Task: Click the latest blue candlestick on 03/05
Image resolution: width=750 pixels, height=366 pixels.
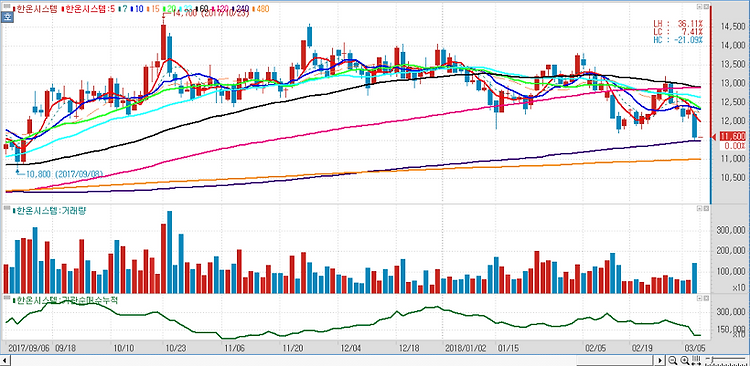Action: (x=694, y=126)
